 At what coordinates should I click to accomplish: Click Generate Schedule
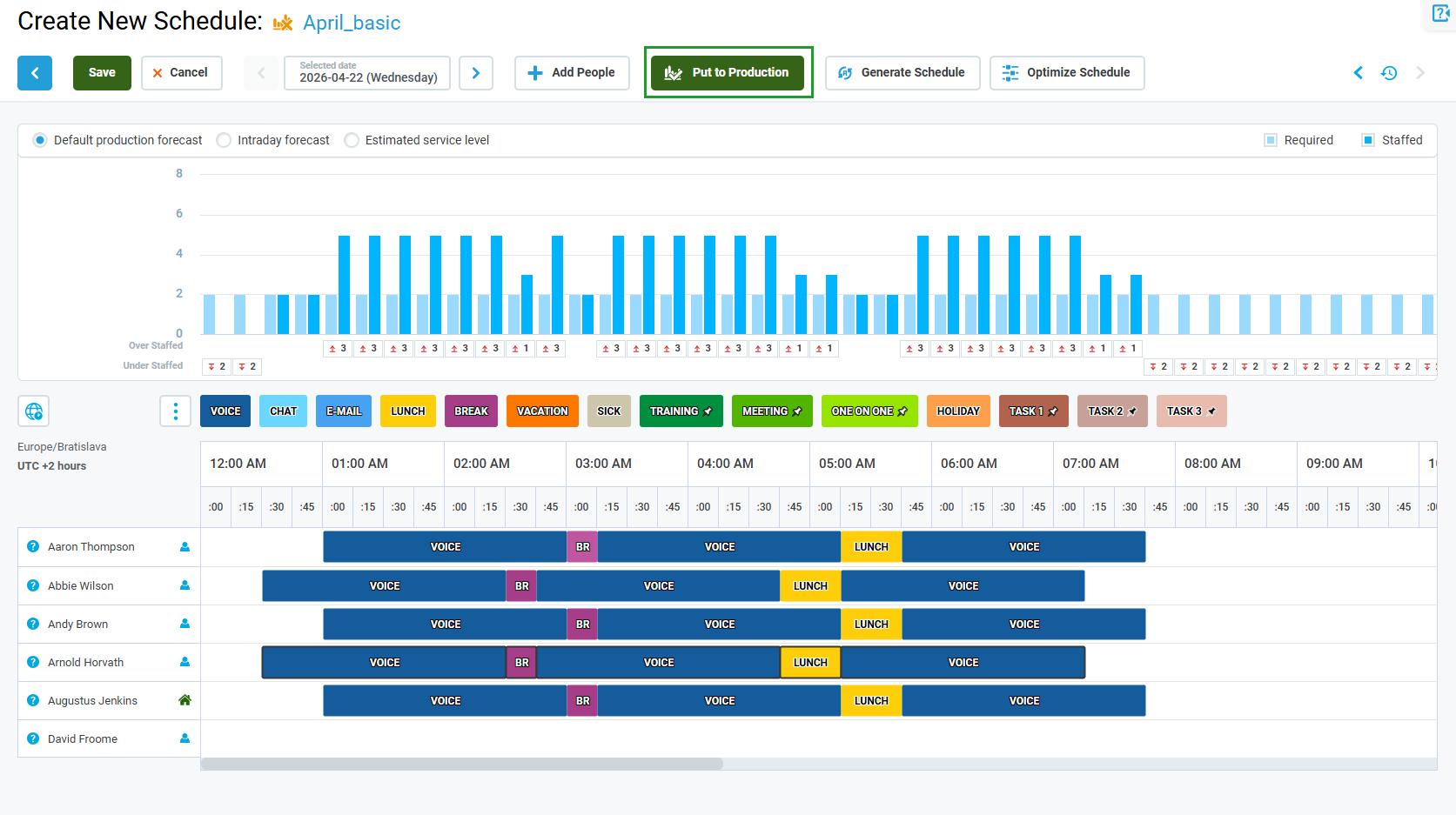coord(902,73)
